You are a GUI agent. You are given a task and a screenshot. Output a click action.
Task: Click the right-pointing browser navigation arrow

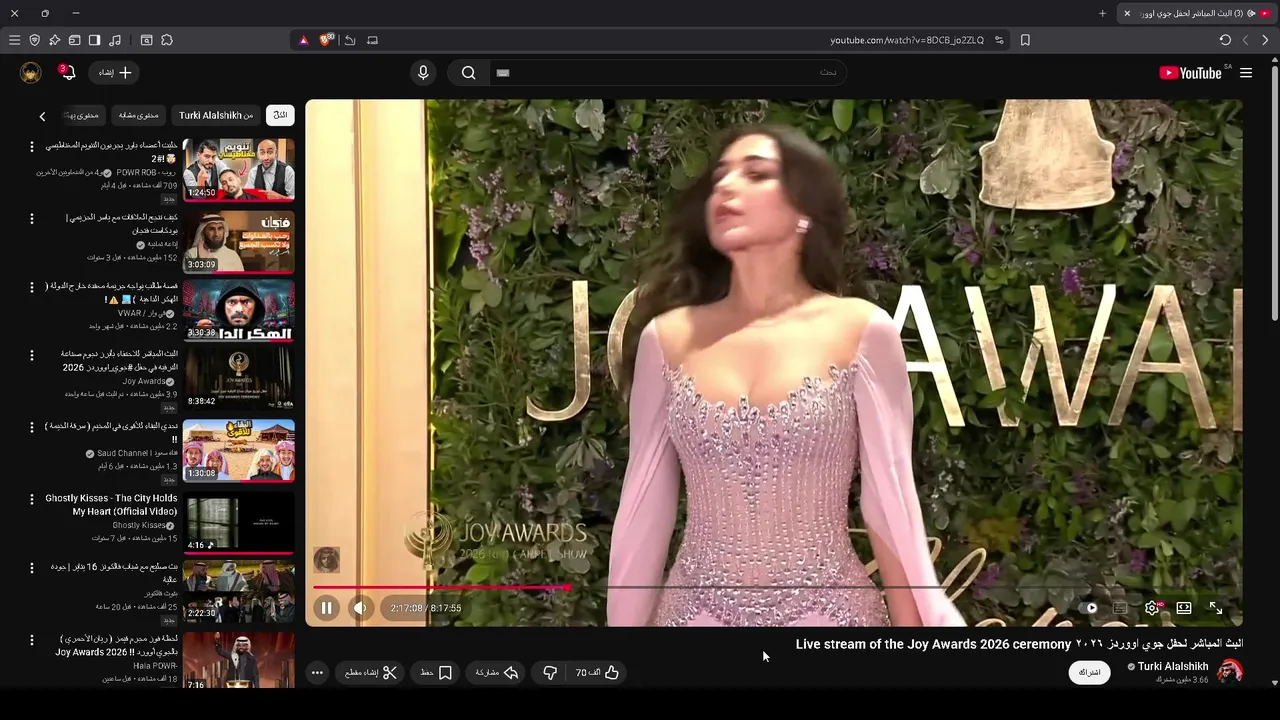pos(1265,40)
